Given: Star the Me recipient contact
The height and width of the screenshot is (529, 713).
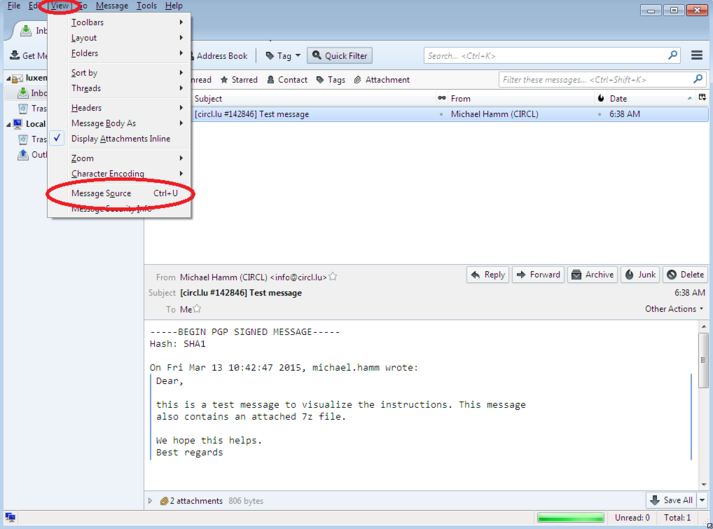Looking at the screenshot, I should click(x=197, y=309).
